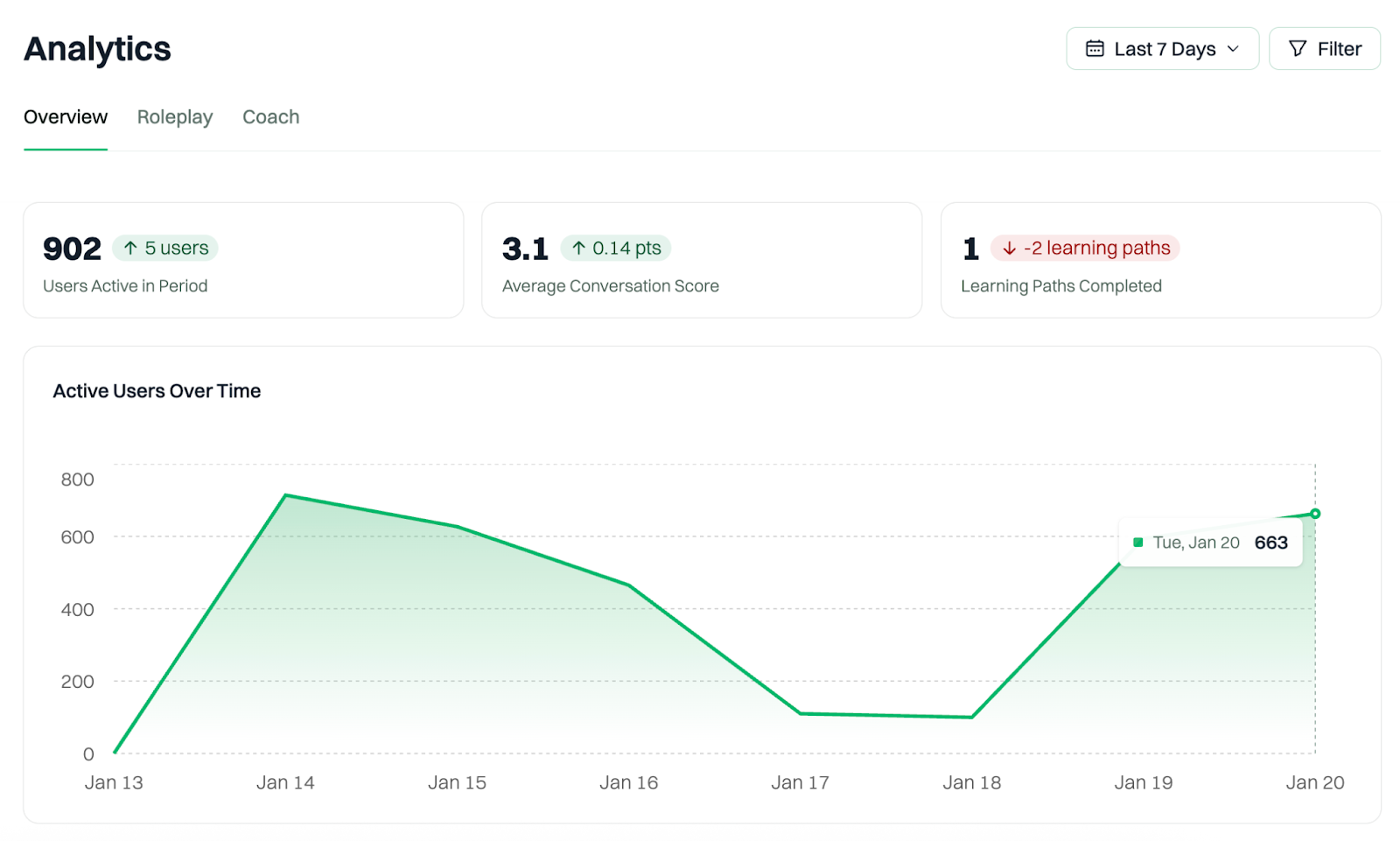1400x841 pixels.
Task: Click the 'Learning Paths Completed' label
Action: point(1061,286)
